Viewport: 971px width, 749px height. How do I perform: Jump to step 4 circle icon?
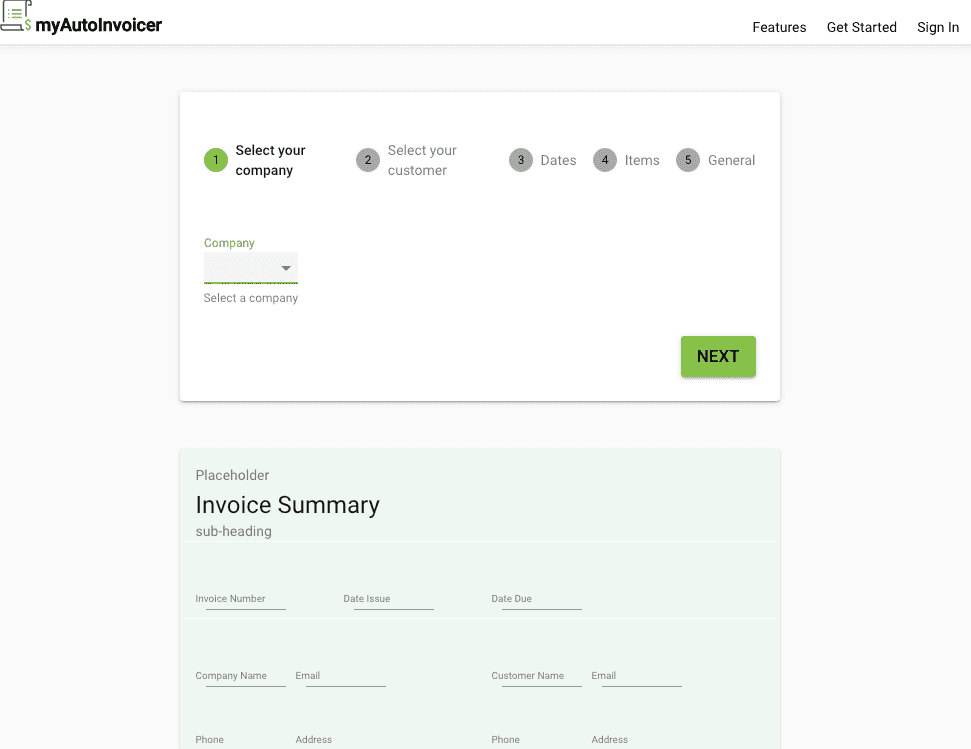(605, 160)
